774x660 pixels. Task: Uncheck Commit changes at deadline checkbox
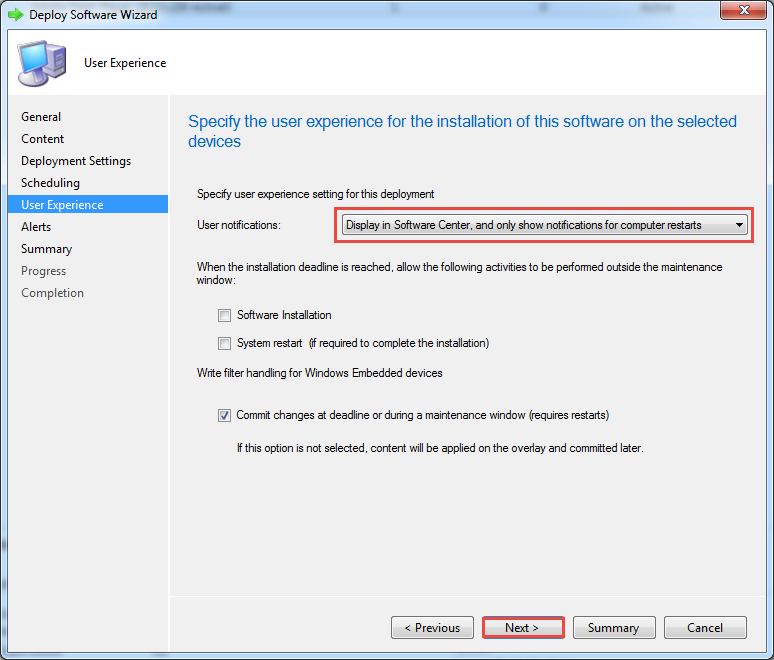(224, 416)
